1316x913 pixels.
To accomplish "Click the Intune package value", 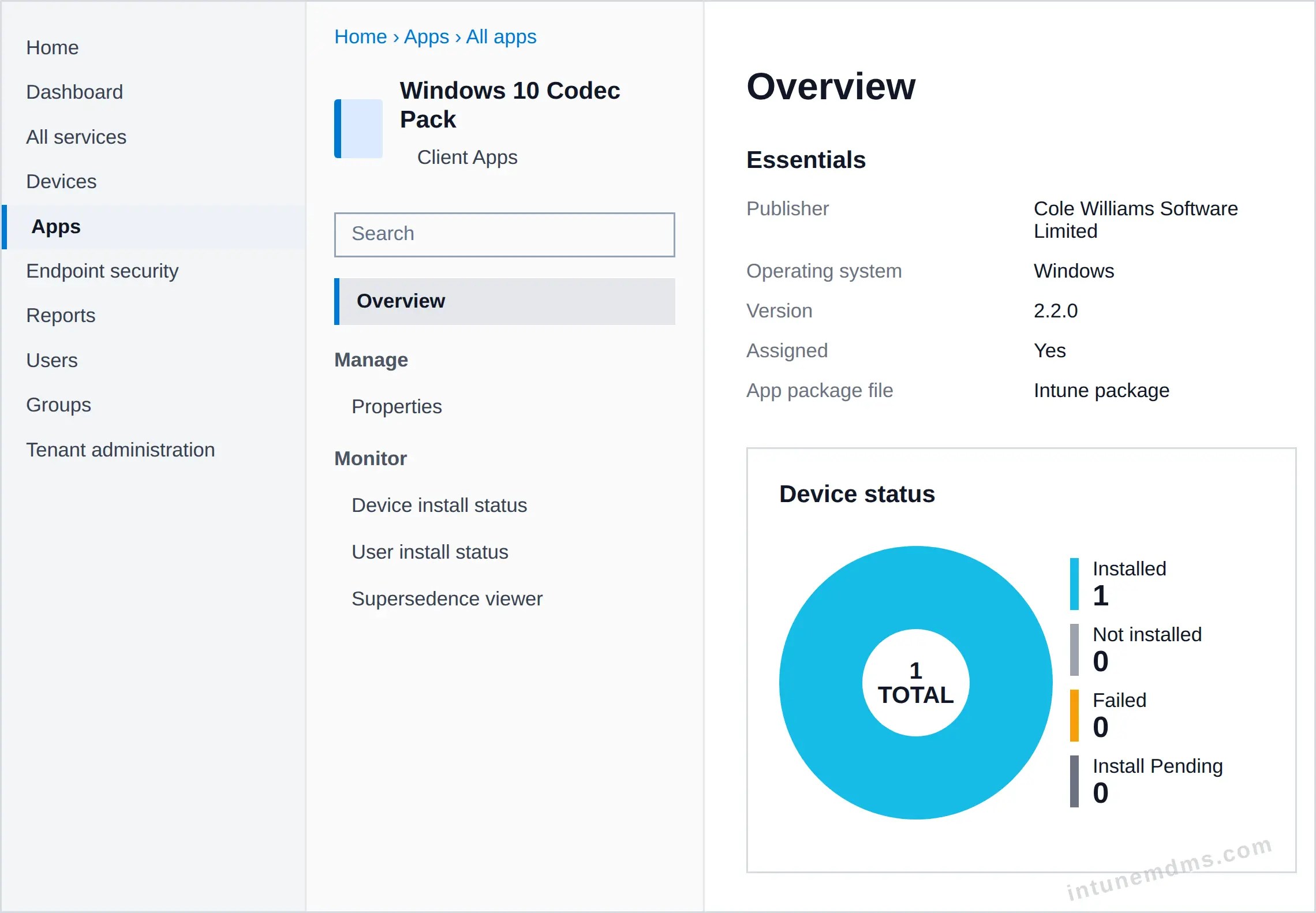I will tap(1101, 390).
